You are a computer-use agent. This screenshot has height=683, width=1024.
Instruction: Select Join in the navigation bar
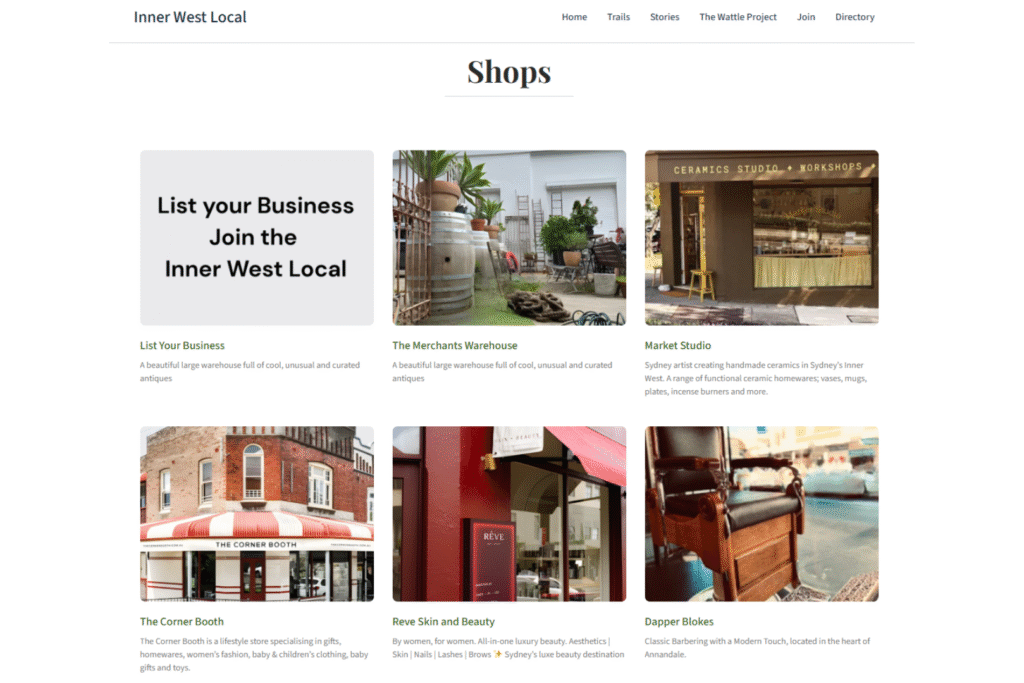(x=806, y=17)
